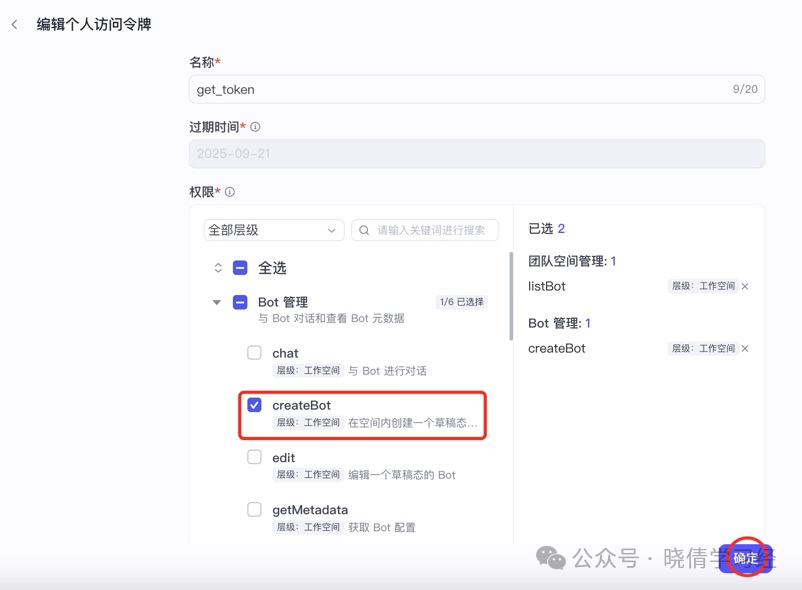802x590 pixels.
Task: Click the keyword search input box
Action: pyautogui.click(x=425, y=230)
